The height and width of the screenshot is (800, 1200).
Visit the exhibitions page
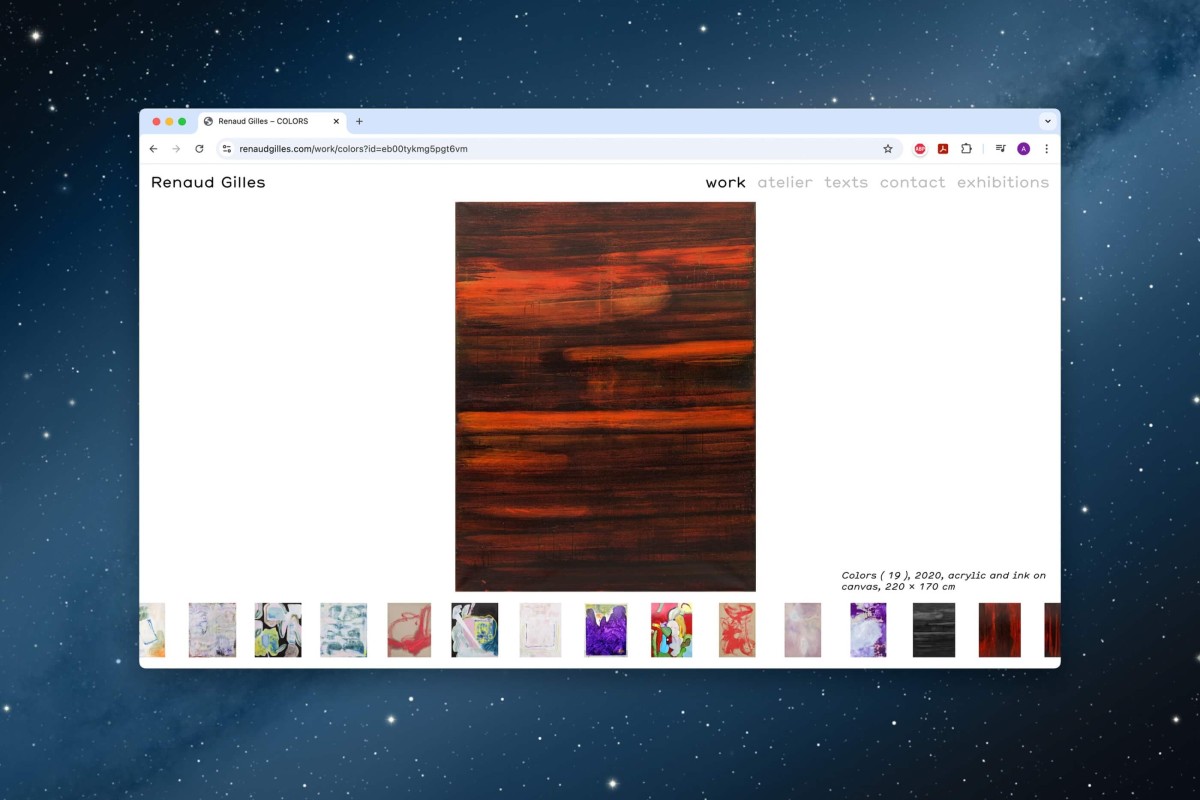pos(1003,182)
